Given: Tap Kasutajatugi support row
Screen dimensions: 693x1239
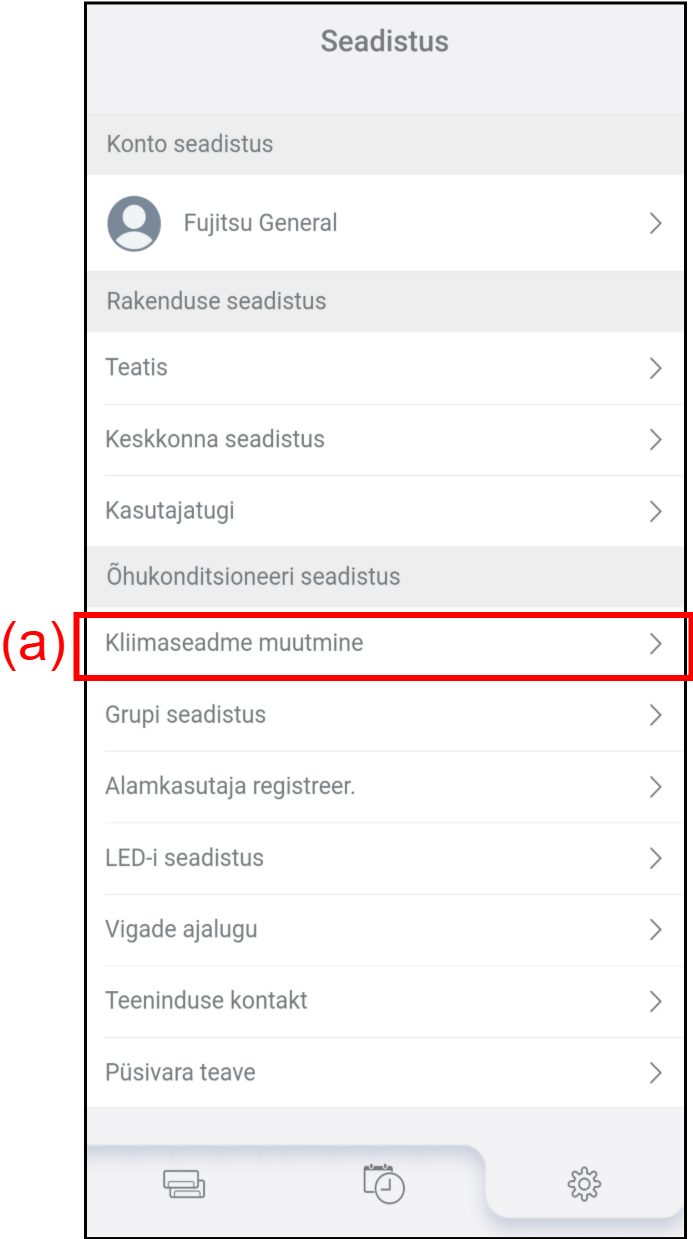Looking at the screenshot, I should coord(170,511).
